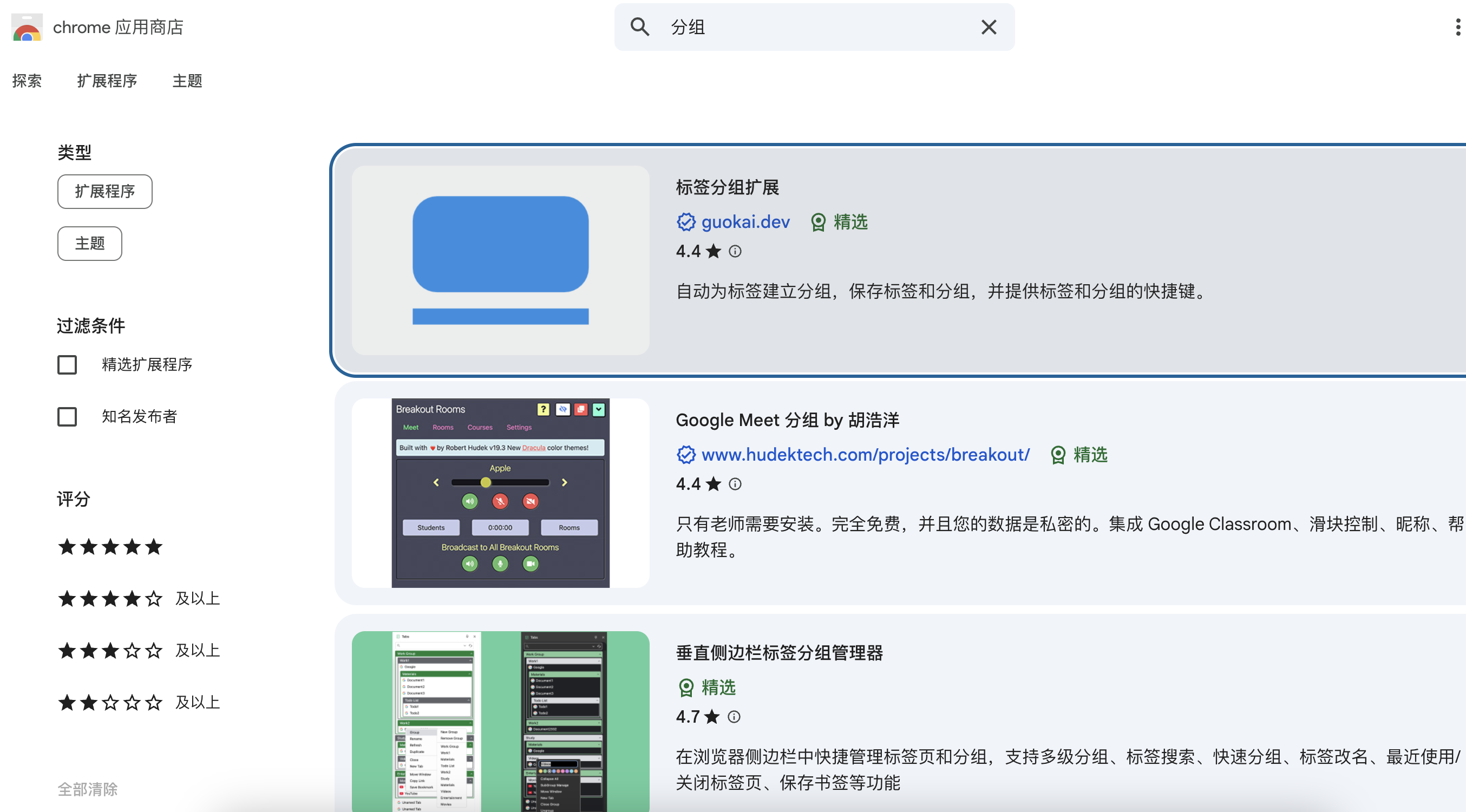This screenshot has width=1466, height=812.
Task: Open Breakout Rooms extension thumbnail
Action: [x=500, y=493]
